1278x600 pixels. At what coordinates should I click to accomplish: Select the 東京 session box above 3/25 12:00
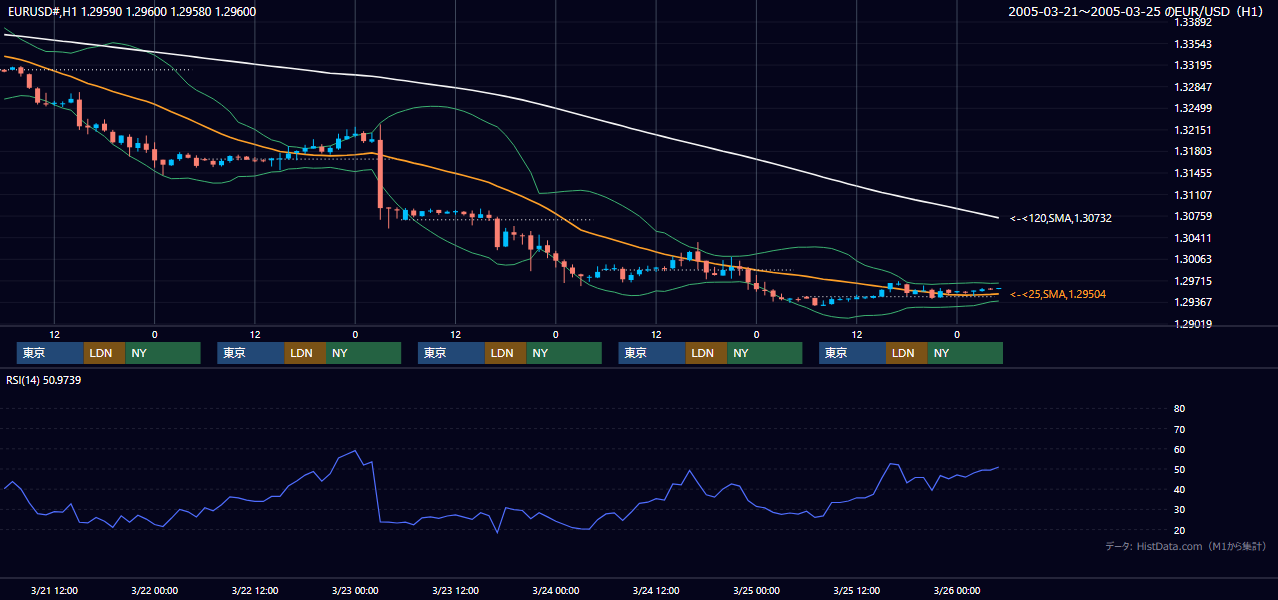pyautogui.click(x=852, y=353)
